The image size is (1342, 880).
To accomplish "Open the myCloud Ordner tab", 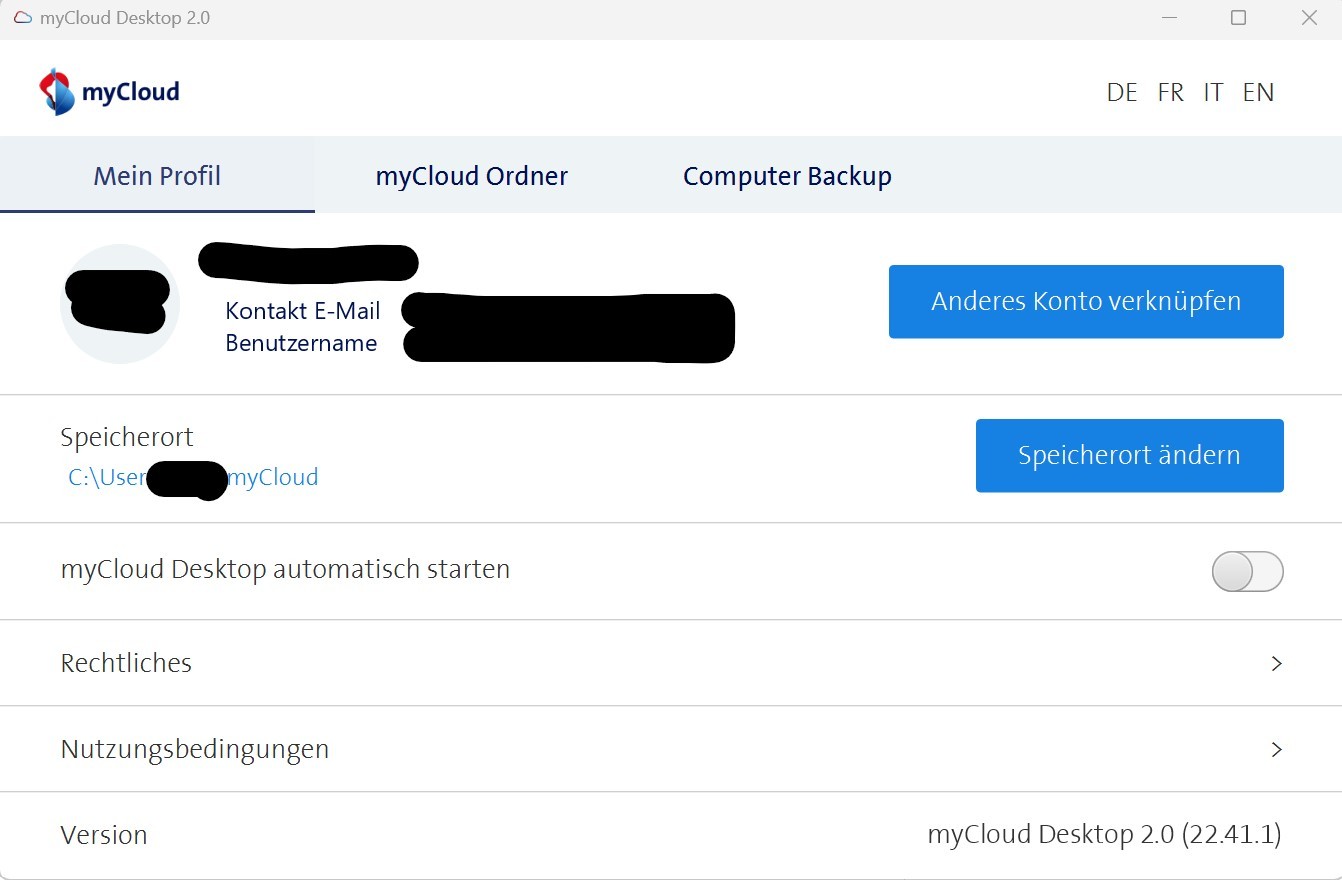I will 471,176.
